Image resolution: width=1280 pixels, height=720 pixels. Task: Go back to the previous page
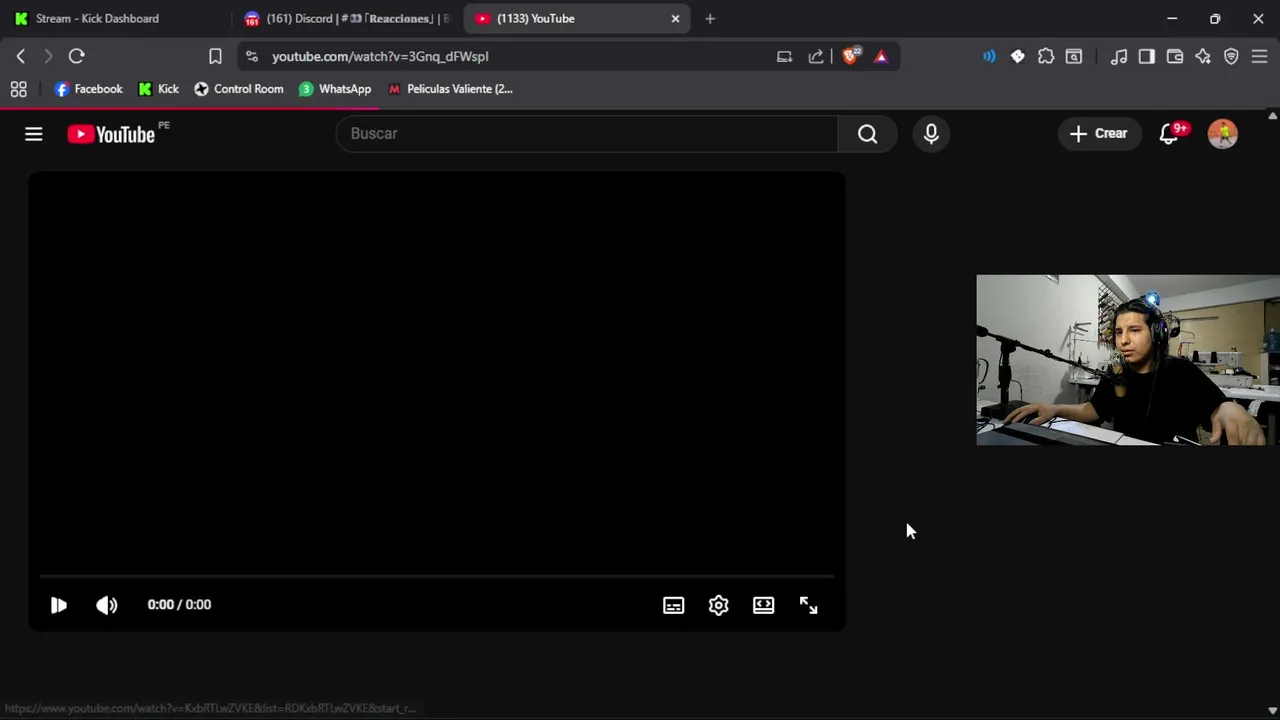(x=21, y=56)
